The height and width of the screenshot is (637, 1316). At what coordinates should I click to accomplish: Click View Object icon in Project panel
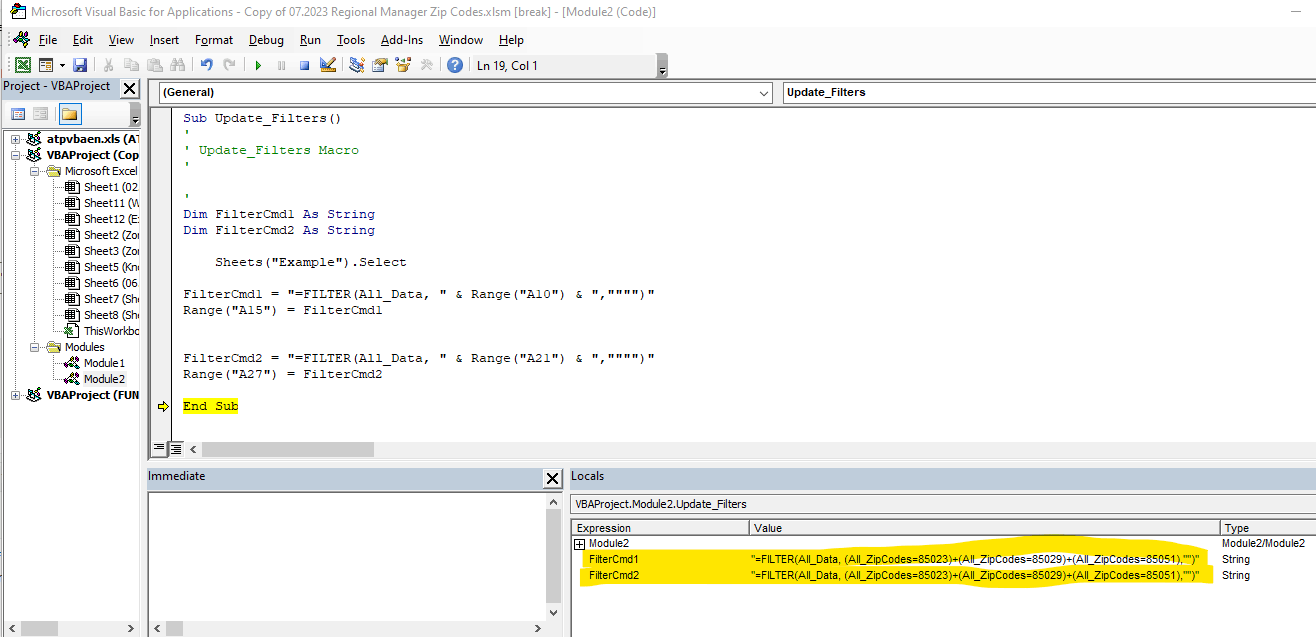point(41,114)
